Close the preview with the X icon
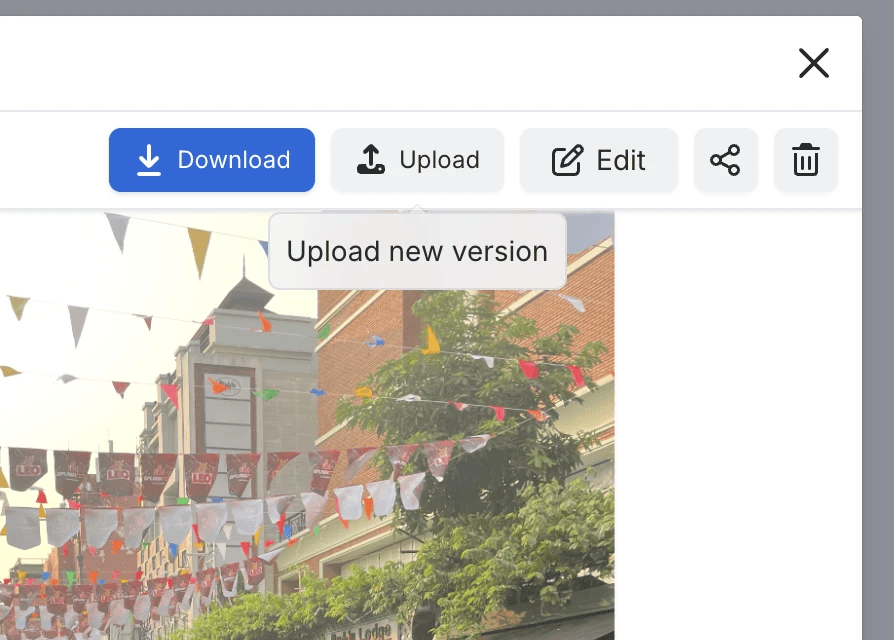 pos(813,63)
